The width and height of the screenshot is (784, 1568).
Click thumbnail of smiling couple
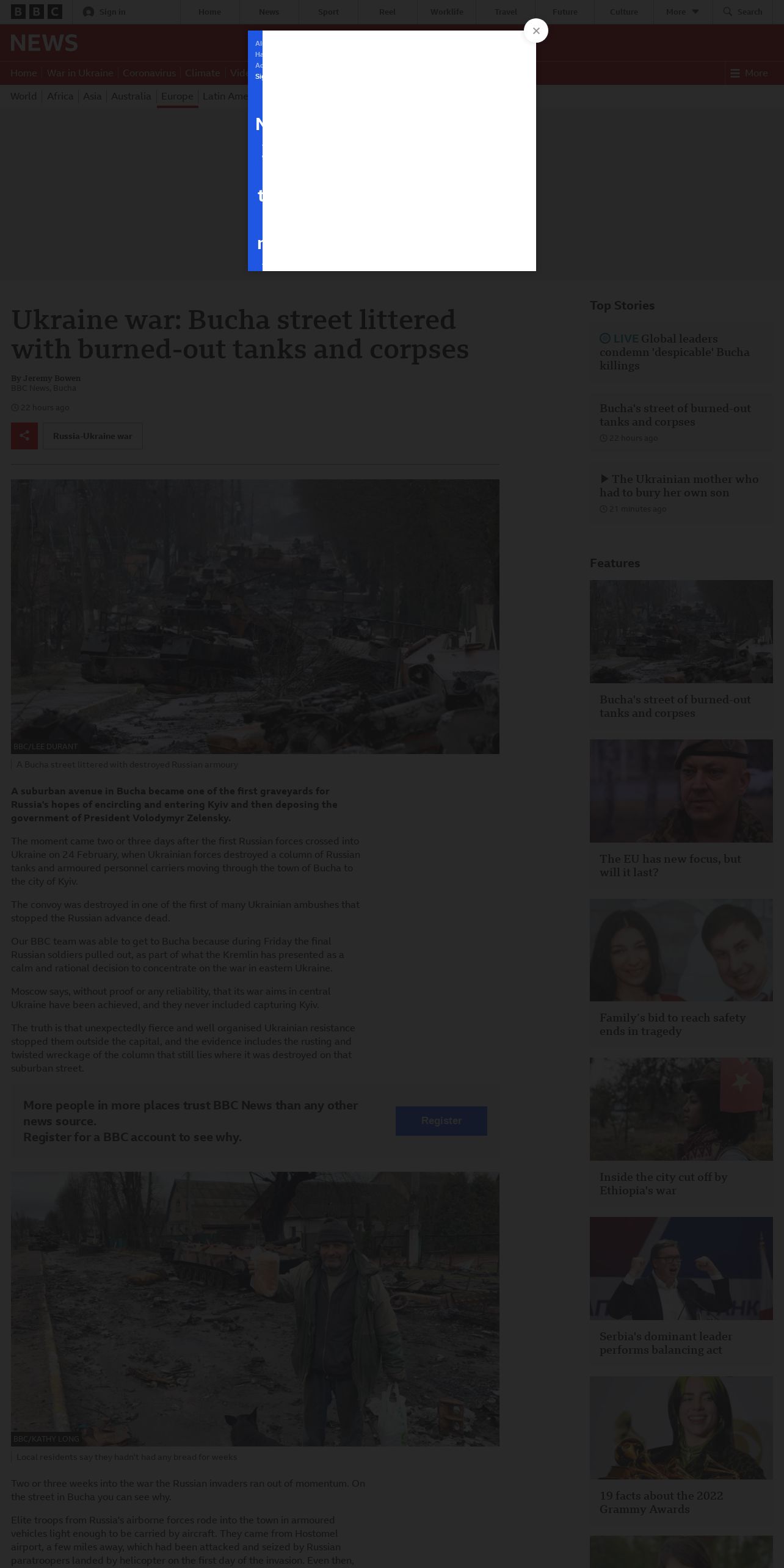click(x=681, y=950)
